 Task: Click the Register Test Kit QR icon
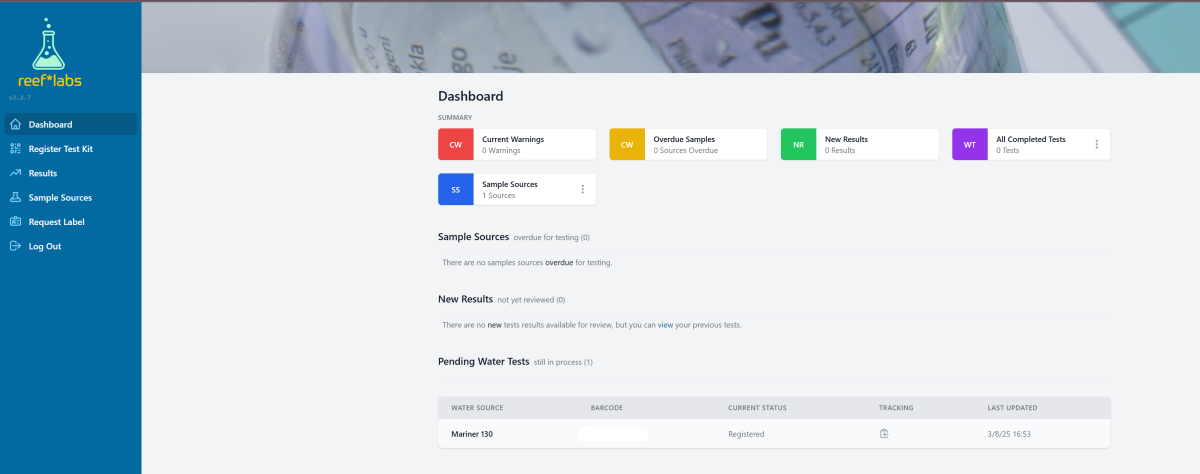(14, 149)
